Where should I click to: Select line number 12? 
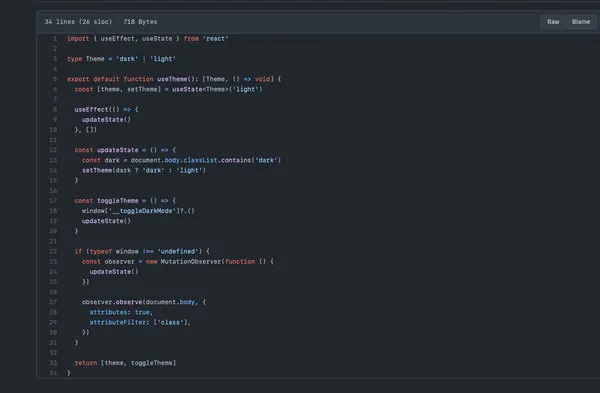click(53, 150)
